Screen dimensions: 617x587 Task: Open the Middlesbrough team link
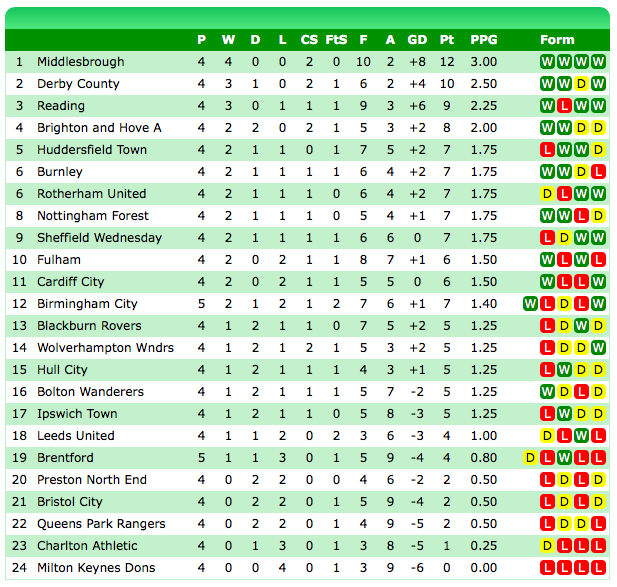[x=81, y=62]
